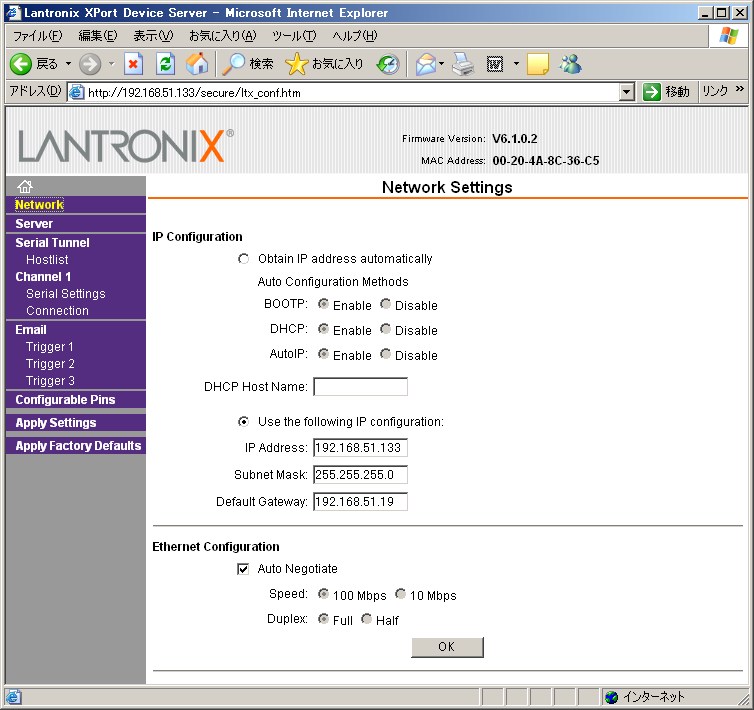The image size is (754, 710).
Task: Click the OK button
Action: pyautogui.click(x=447, y=647)
